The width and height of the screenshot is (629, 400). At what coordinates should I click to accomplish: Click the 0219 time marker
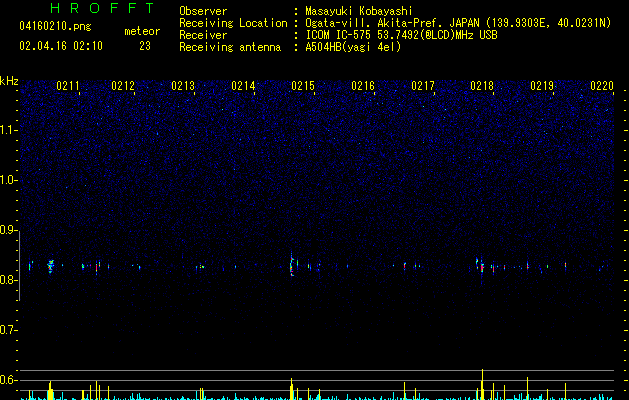click(x=542, y=86)
